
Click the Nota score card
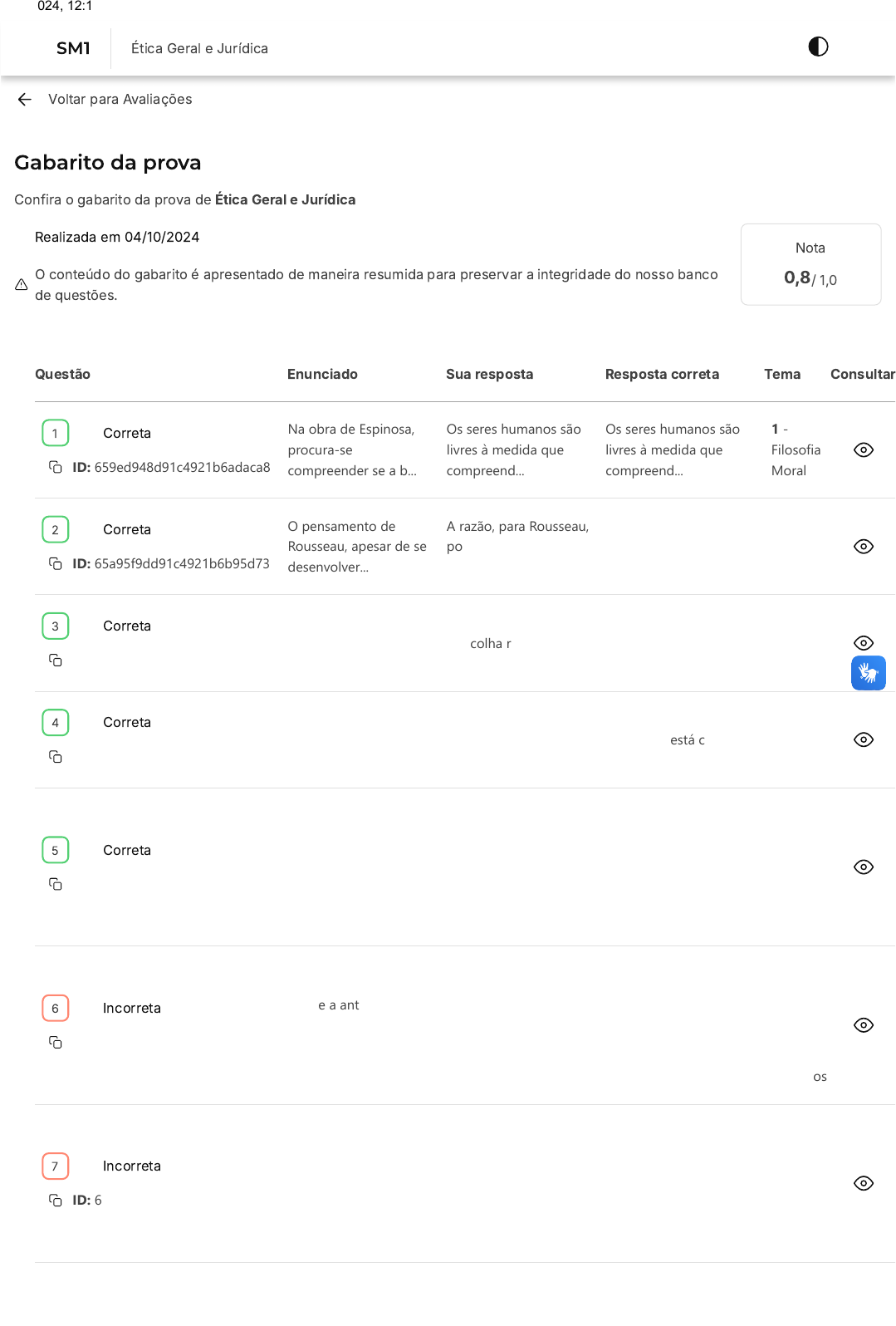[810, 264]
